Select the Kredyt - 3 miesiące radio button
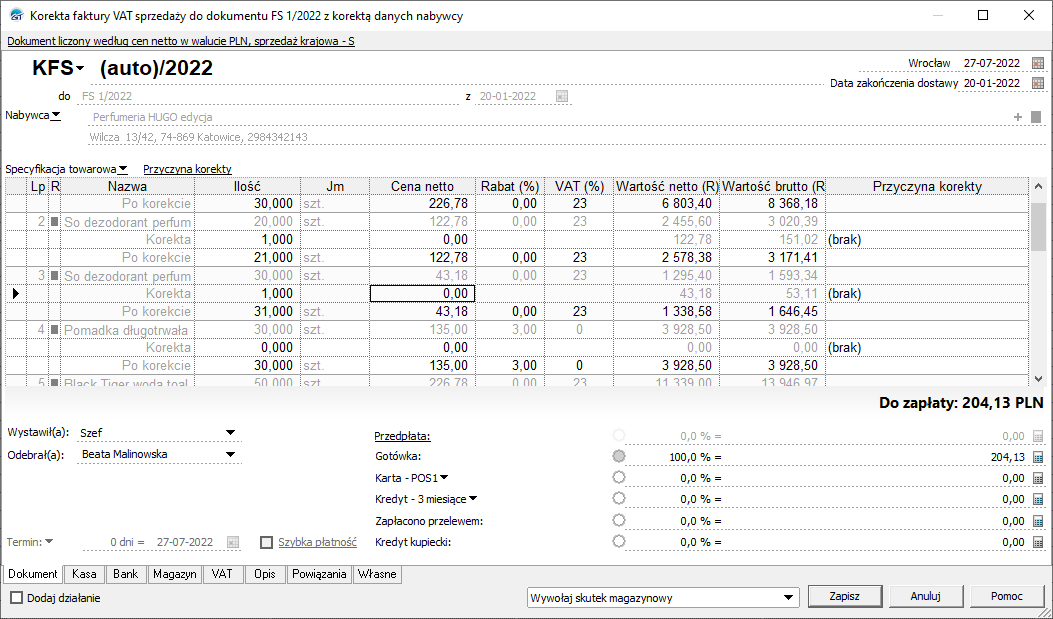This screenshot has height=619, width=1053. click(x=619, y=498)
